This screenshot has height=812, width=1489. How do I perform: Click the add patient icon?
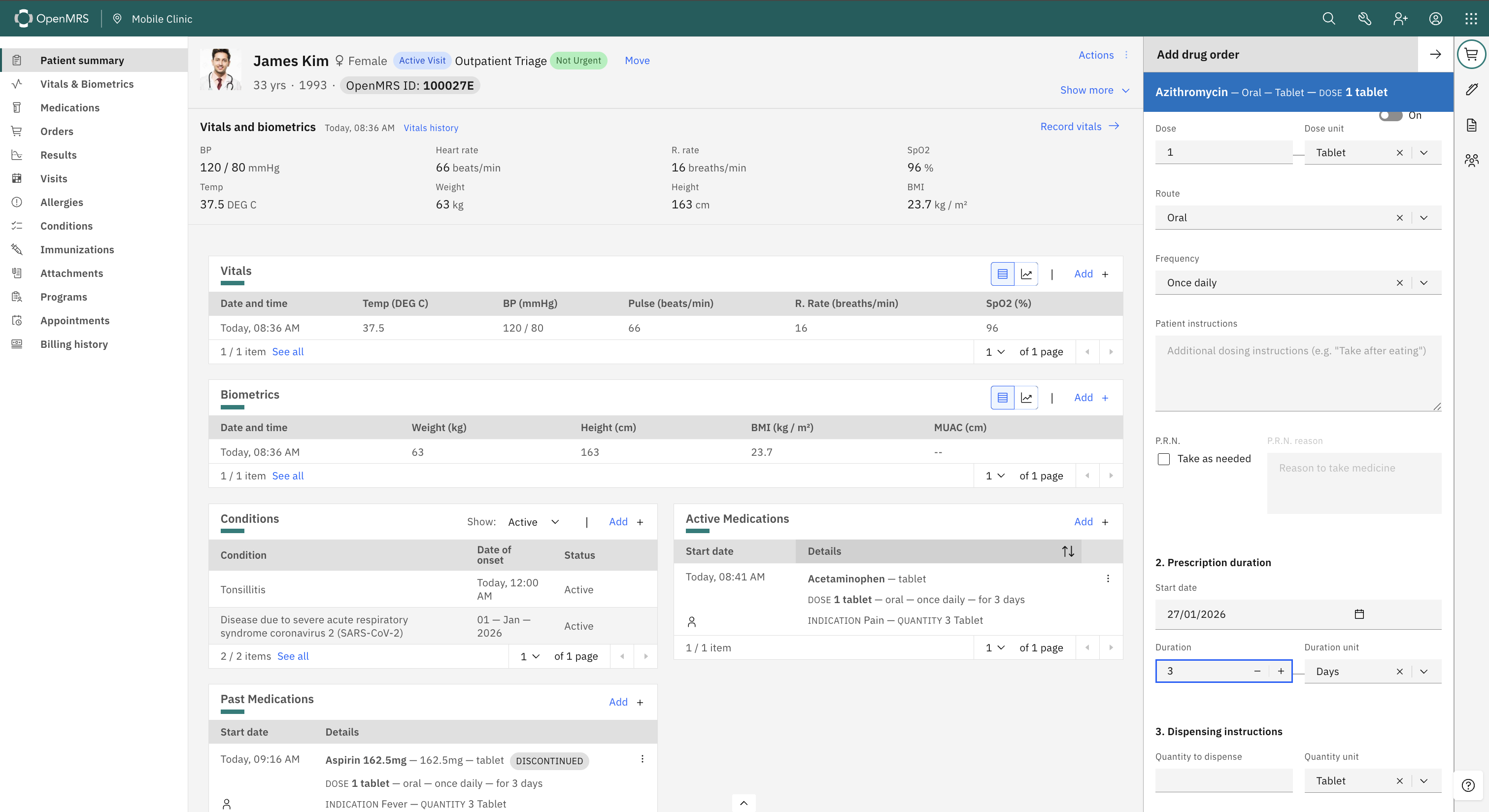tap(1399, 19)
